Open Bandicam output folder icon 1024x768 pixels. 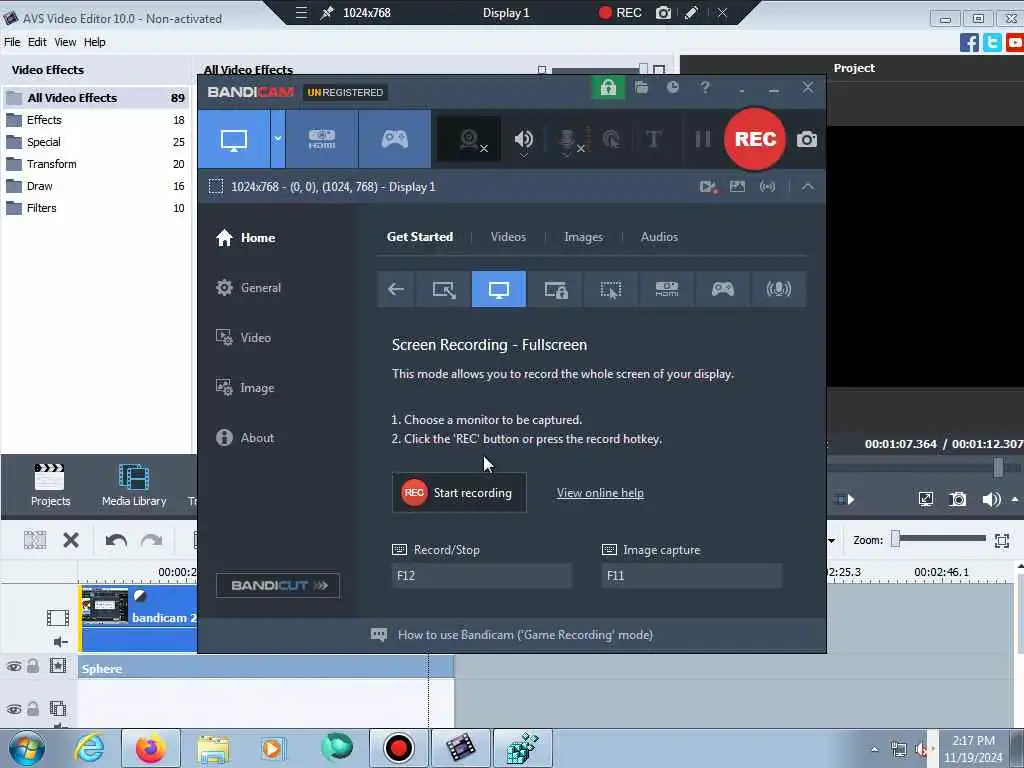coord(641,88)
